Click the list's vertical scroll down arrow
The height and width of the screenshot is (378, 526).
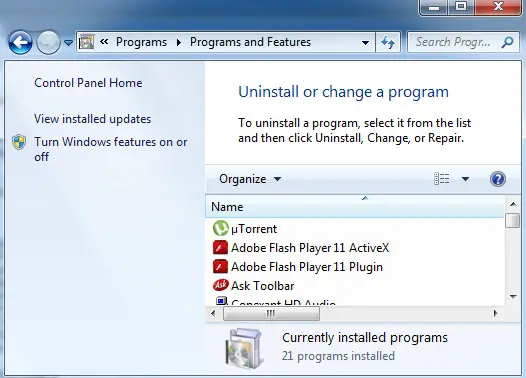point(513,296)
